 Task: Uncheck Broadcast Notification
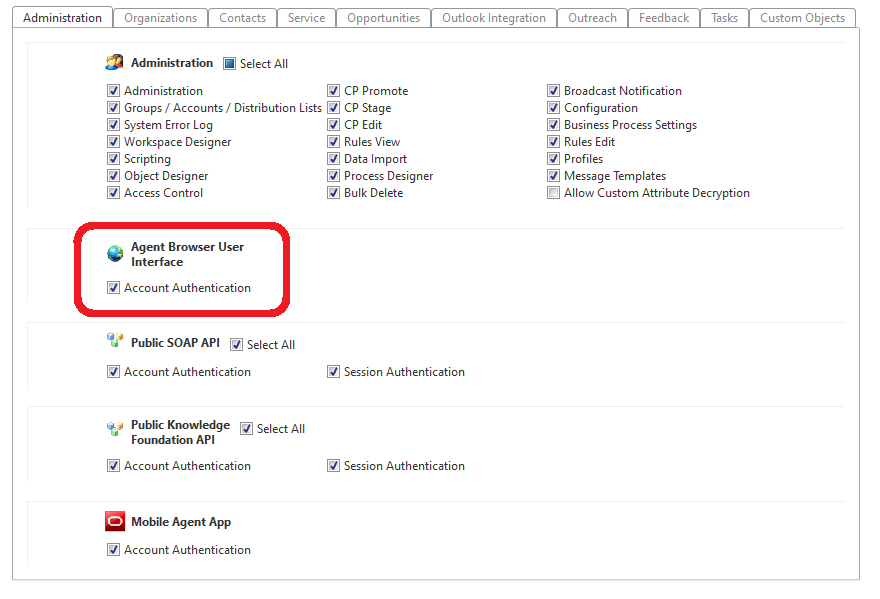click(x=553, y=90)
